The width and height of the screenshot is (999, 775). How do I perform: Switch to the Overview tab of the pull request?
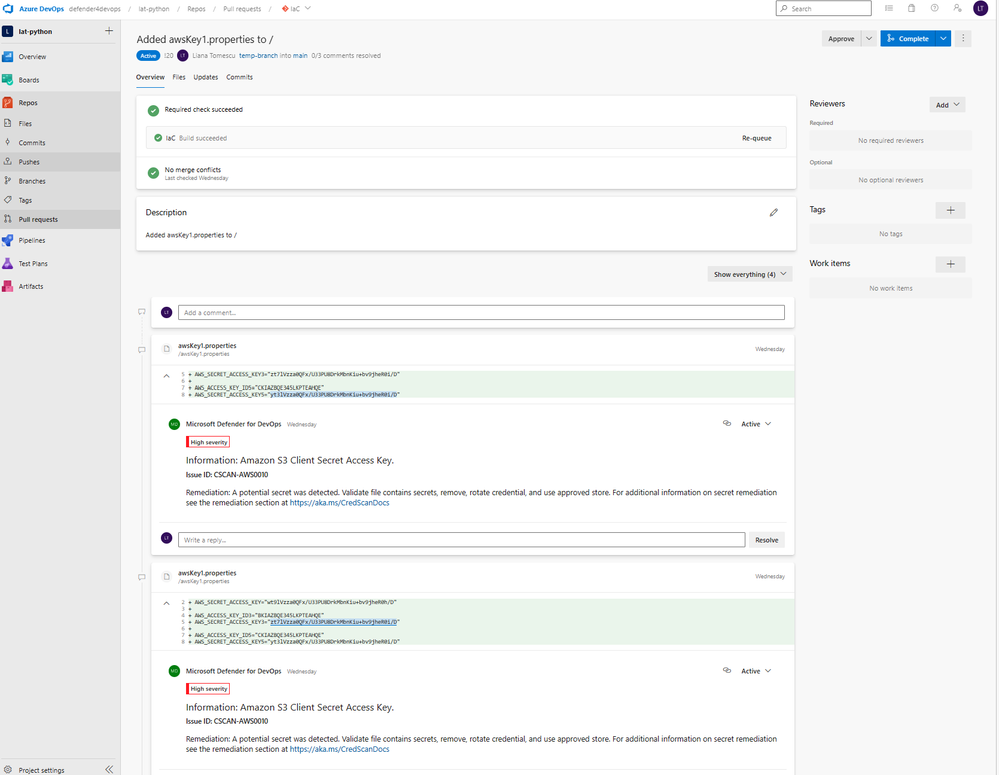click(x=150, y=77)
